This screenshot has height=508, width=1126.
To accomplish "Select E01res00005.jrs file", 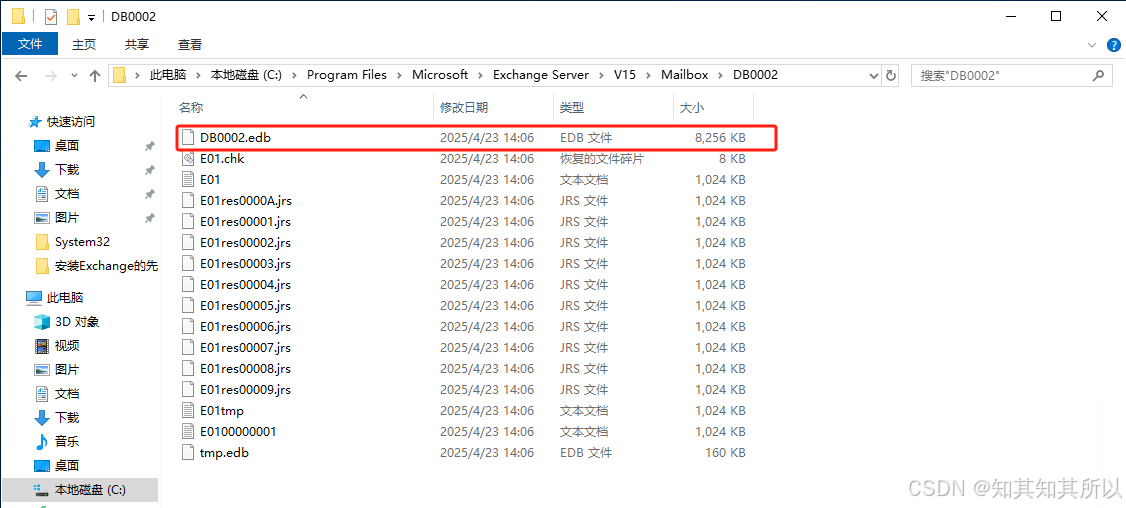I will tap(245, 305).
